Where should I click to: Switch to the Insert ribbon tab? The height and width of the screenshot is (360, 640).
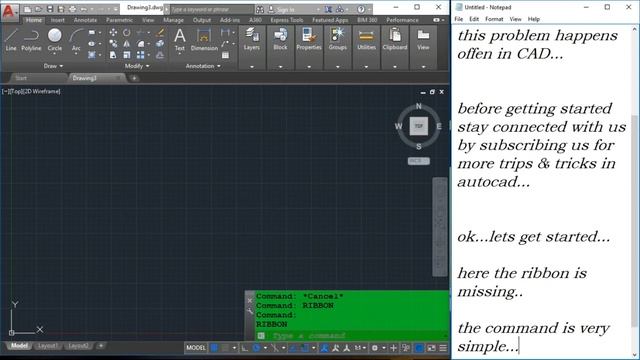click(58, 20)
